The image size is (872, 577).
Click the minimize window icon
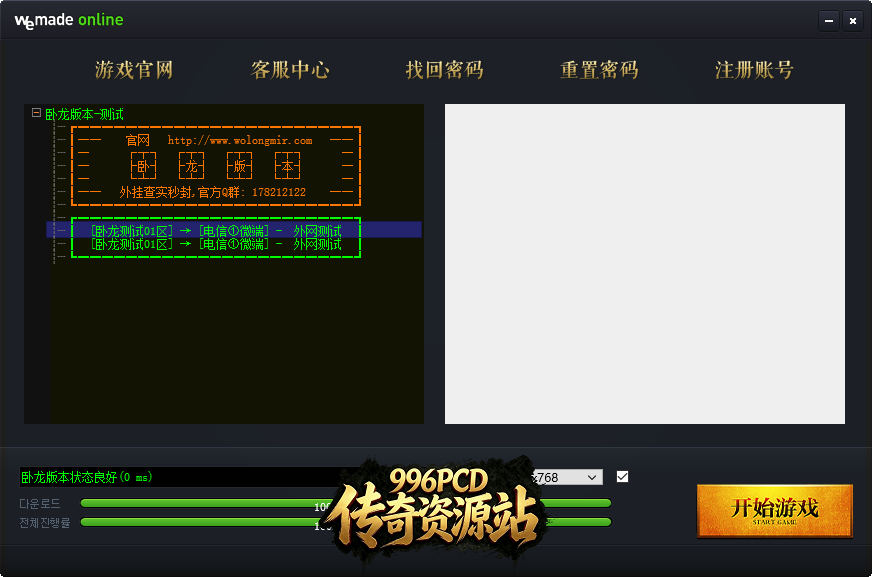pos(827,20)
